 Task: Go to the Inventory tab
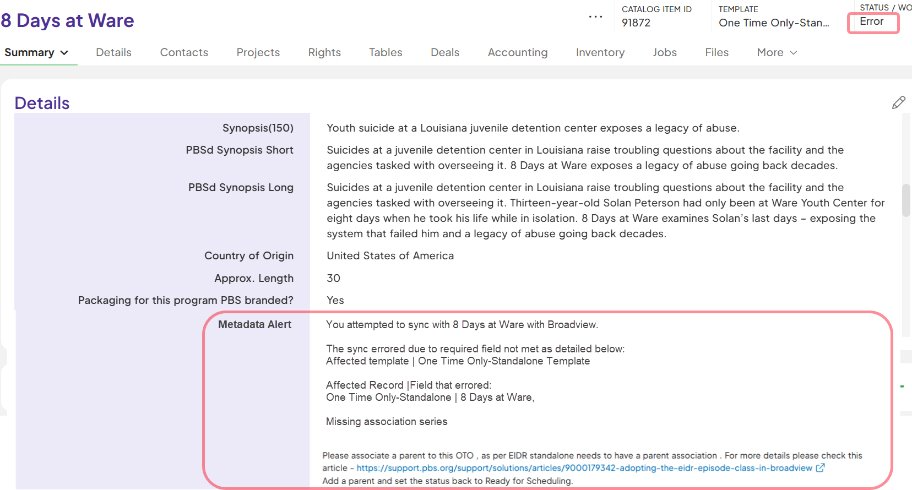pos(600,52)
